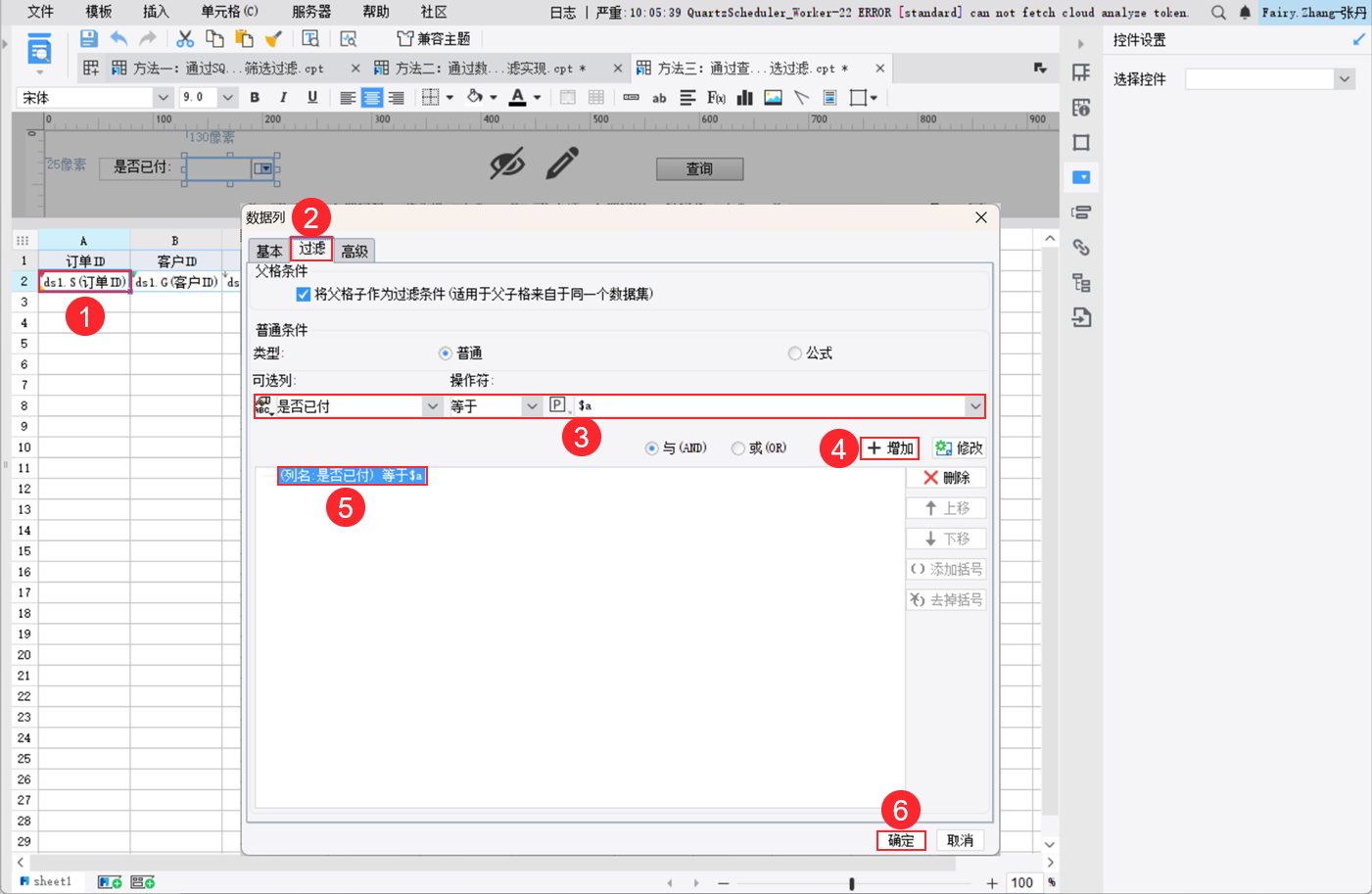The image size is (1372, 894).
Task: Expand the border style dropdown arrow
Action: tap(449, 97)
